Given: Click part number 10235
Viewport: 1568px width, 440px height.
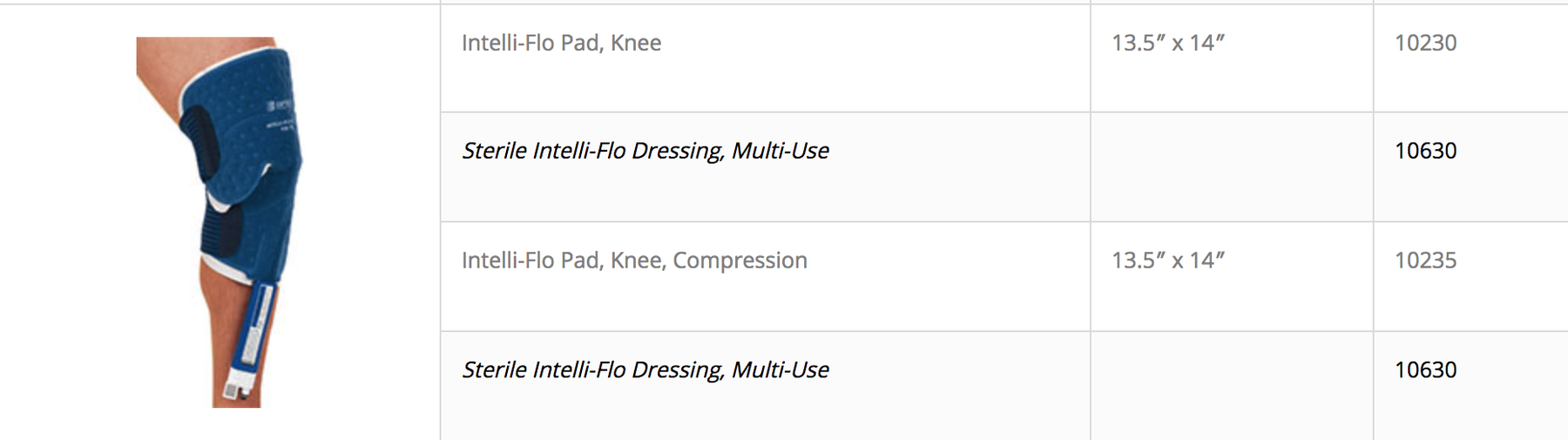Looking at the screenshot, I should [x=1425, y=261].
